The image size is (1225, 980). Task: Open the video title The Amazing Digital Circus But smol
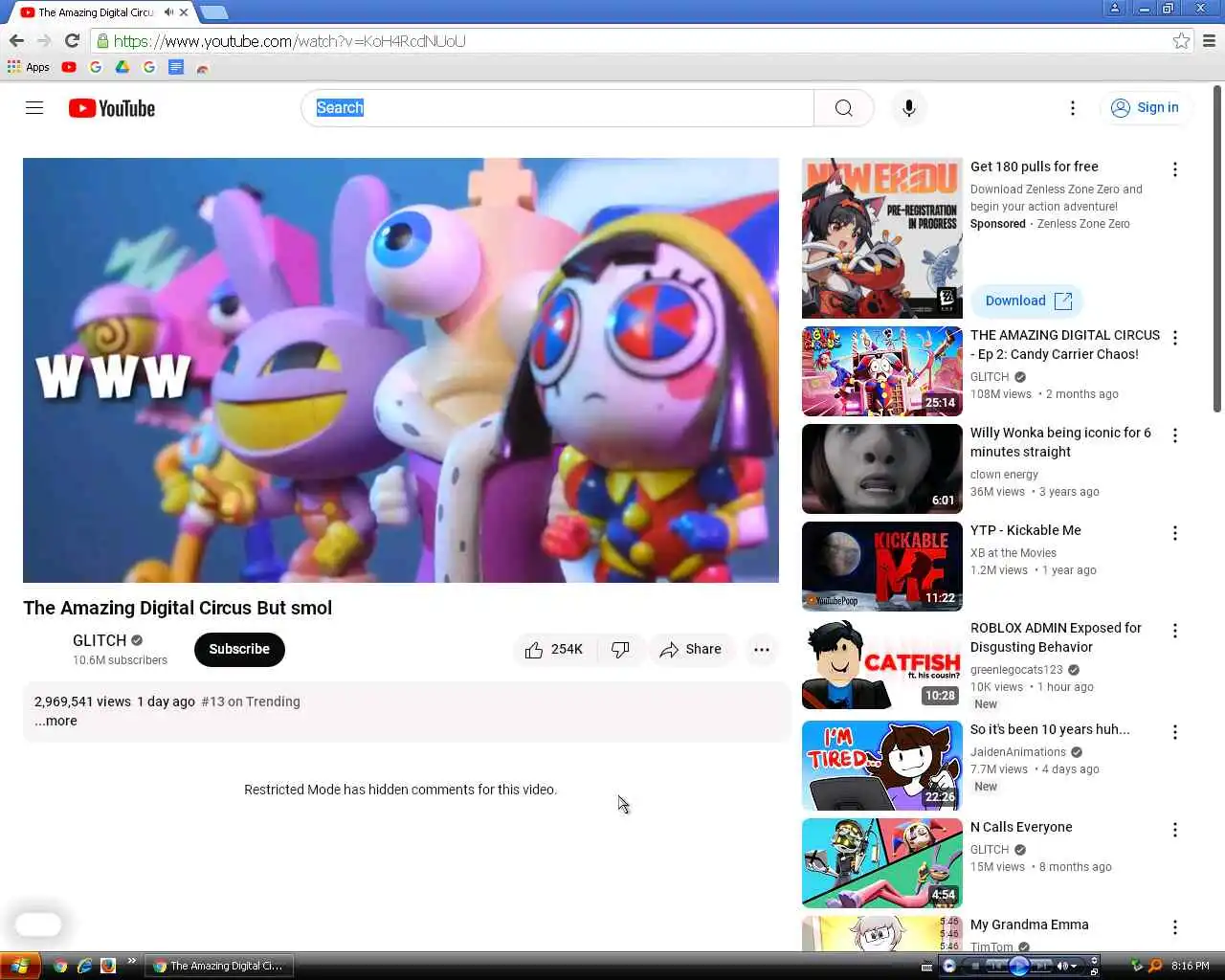pos(178,608)
